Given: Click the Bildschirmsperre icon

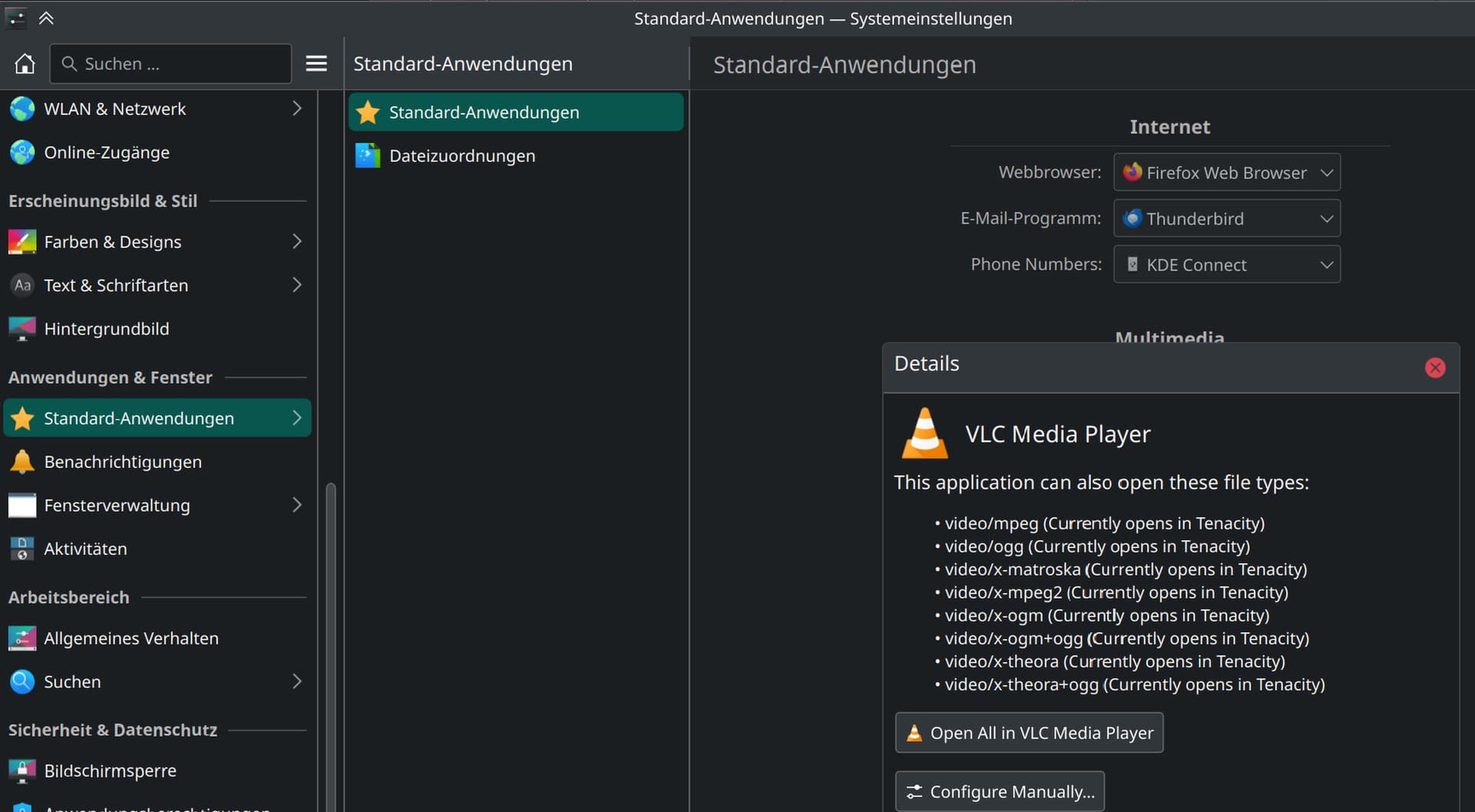Looking at the screenshot, I should click(x=22, y=771).
